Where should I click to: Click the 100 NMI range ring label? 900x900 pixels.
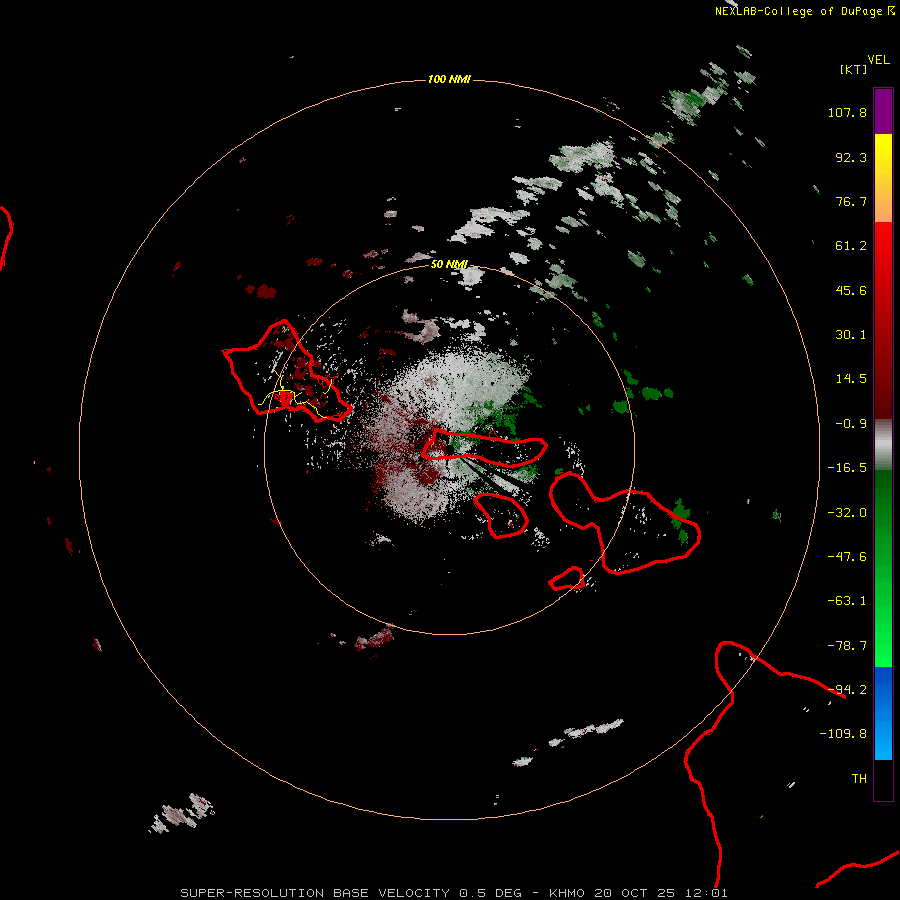pyautogui.click(x=449, y=79)
